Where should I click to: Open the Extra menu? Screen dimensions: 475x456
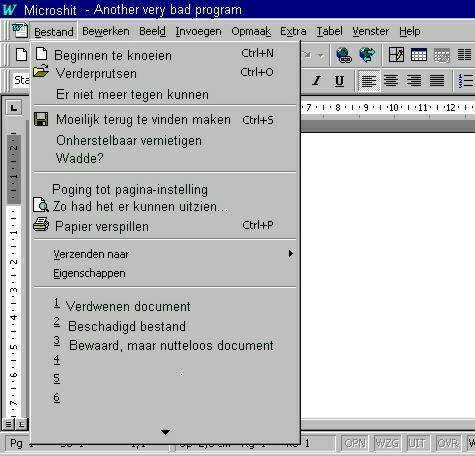293,31
